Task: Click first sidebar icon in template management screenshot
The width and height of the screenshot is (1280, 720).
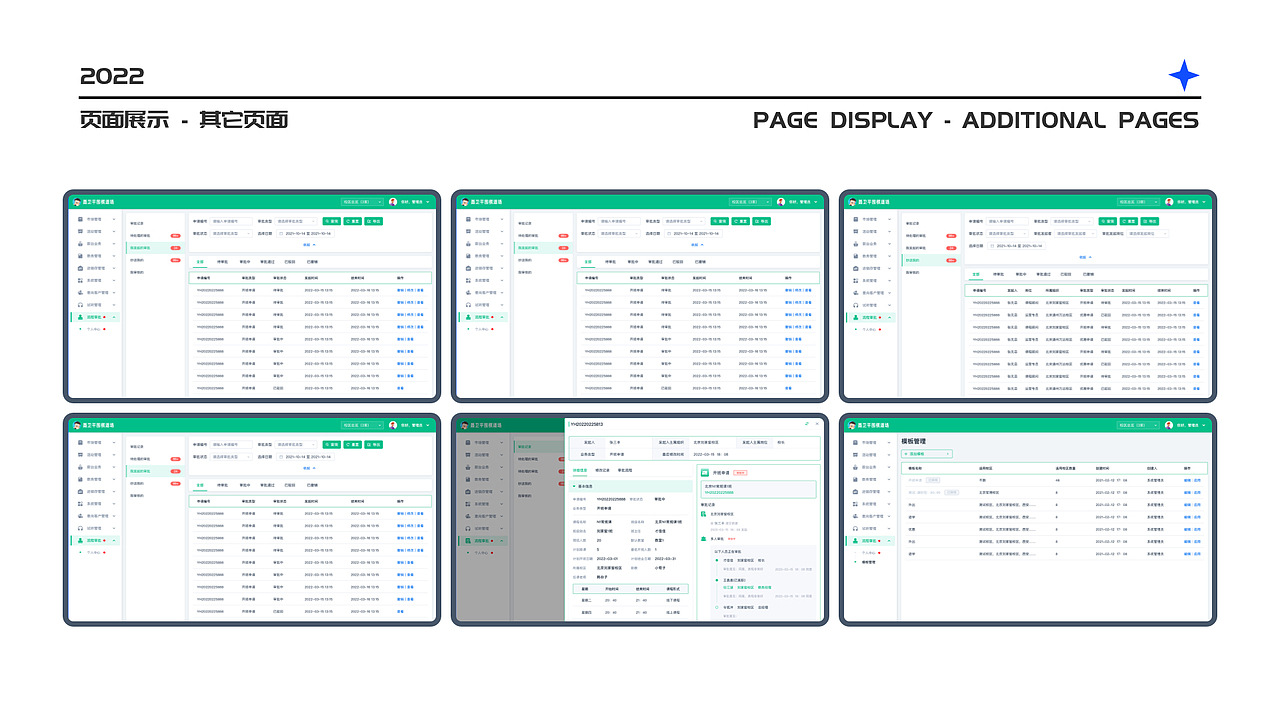Action: (x=855, y=442)
